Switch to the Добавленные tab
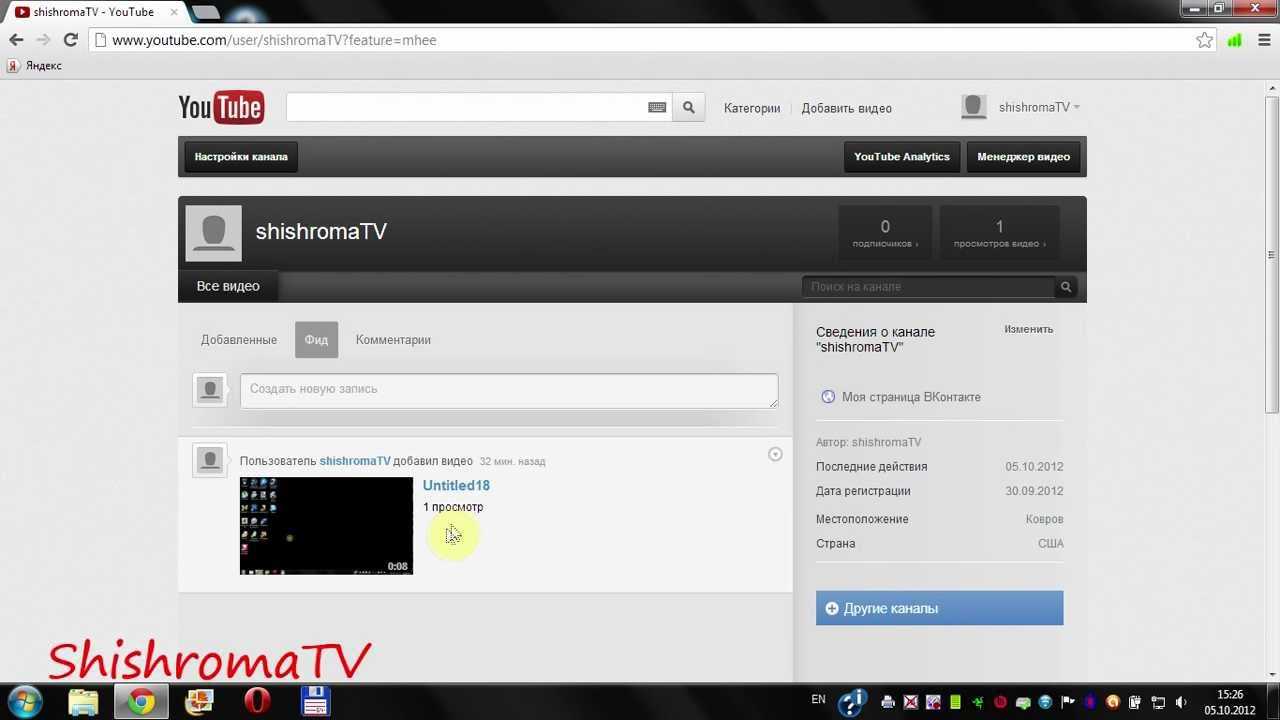 pyautogui.click(x=239, y=340)
